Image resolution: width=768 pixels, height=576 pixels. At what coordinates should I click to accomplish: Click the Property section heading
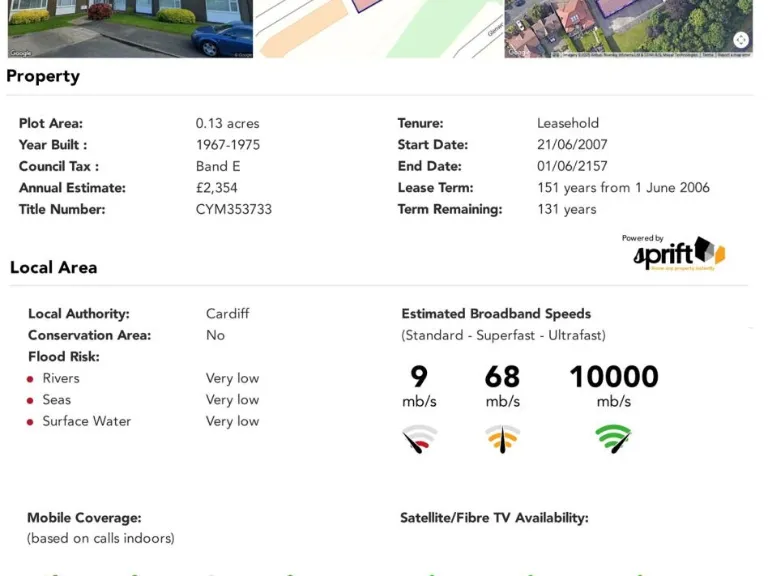43,76
